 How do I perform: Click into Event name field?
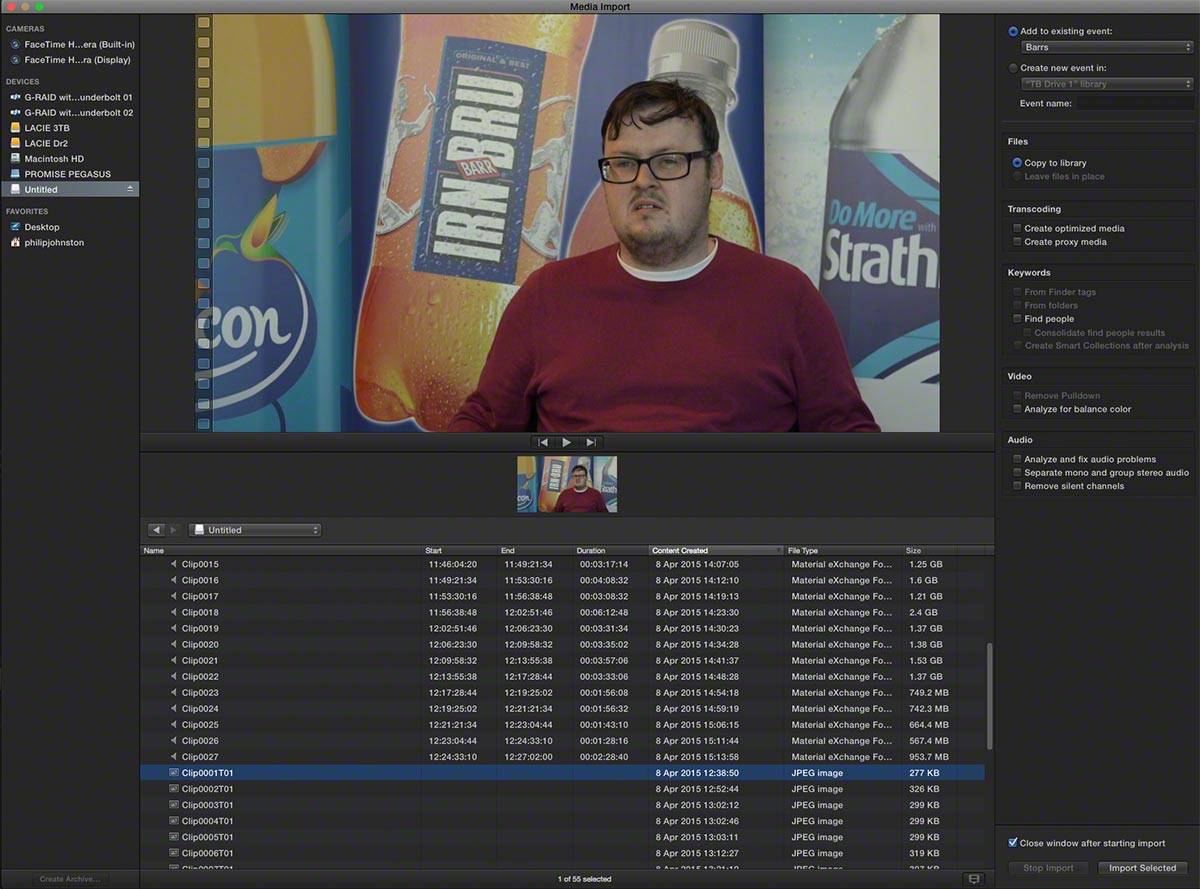click(x=1135, y=103)
